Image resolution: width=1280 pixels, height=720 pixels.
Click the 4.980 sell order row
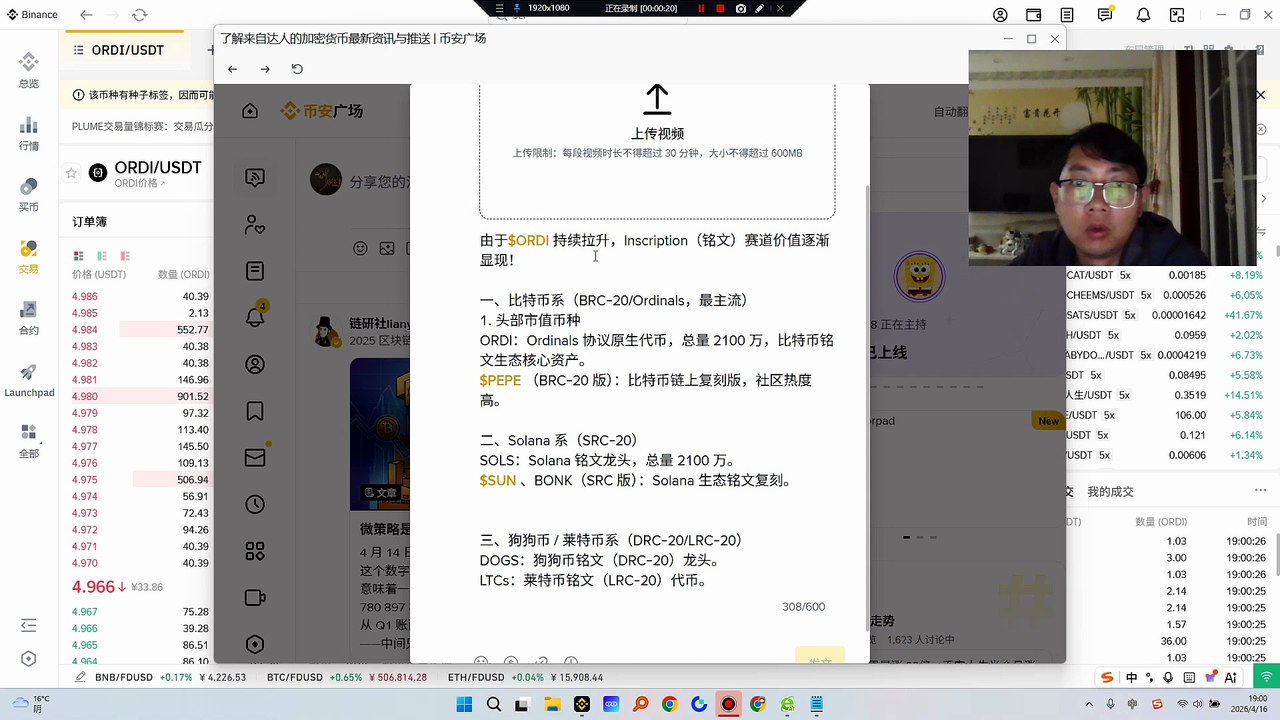pos(140,396)
